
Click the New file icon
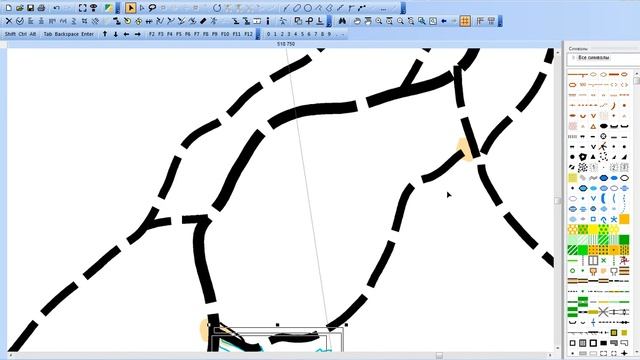coord(9,8)
